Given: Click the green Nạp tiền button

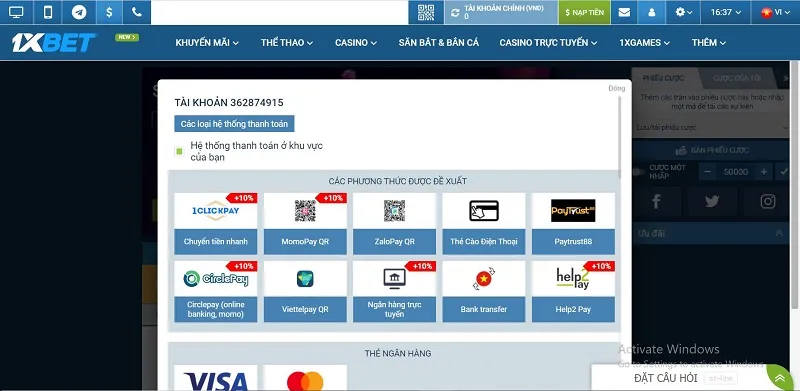Looking at the screenshot, I should [x=585, y=12].
